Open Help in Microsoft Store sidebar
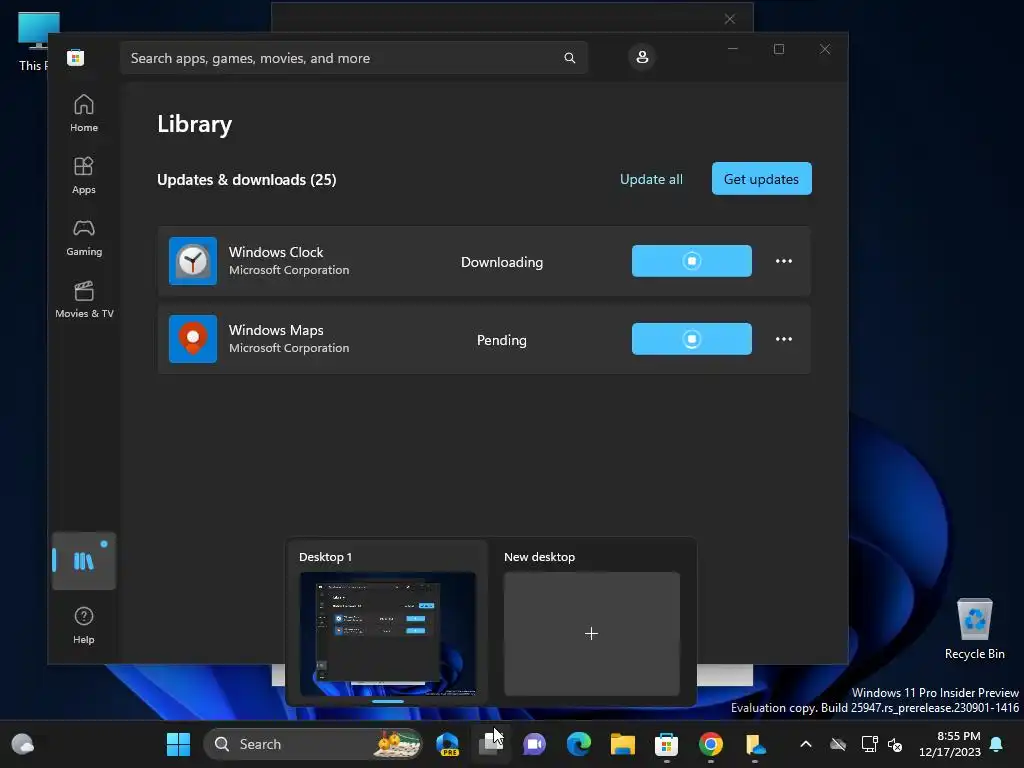Viewport: 1024px width, 768px height. [x=84, y=625]
